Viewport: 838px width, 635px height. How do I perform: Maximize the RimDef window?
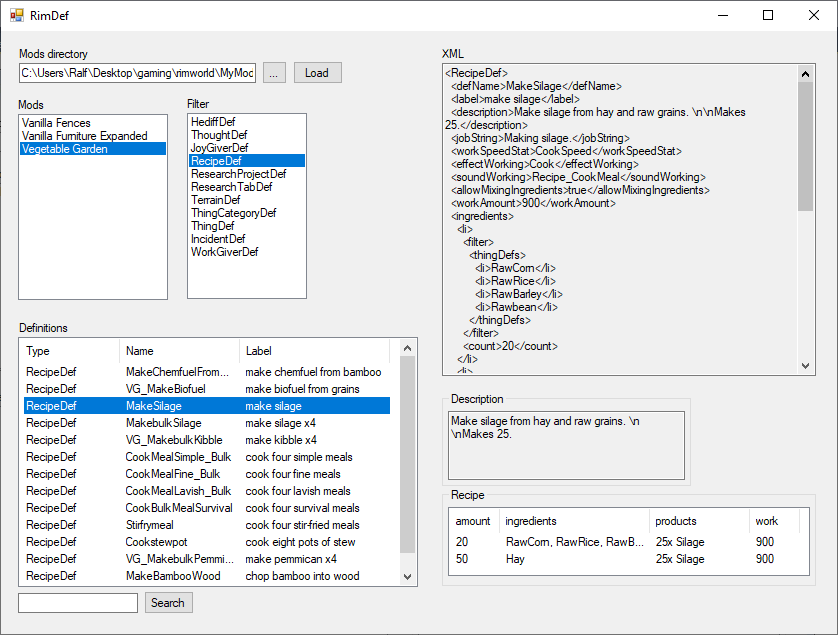pyautogui.click(x=768, y=15)
